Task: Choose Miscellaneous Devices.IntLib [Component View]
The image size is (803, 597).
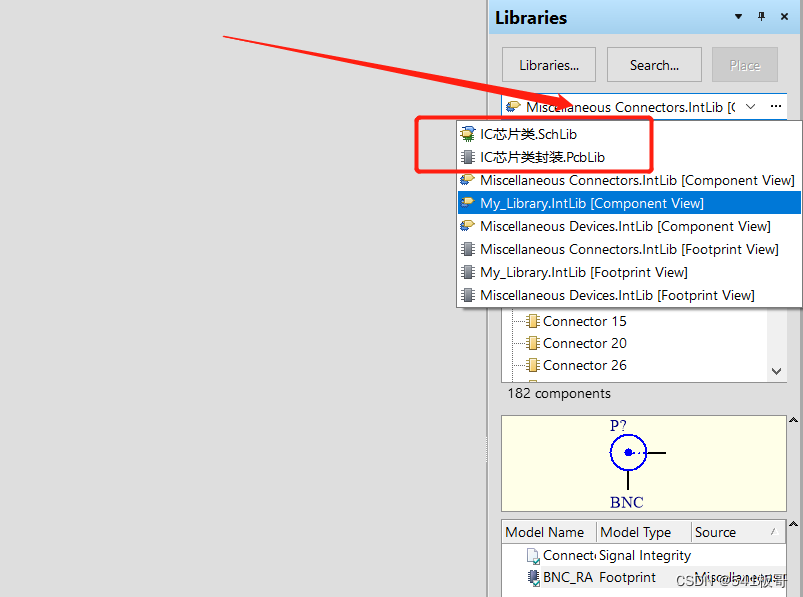Action: [x=625, y=226]
